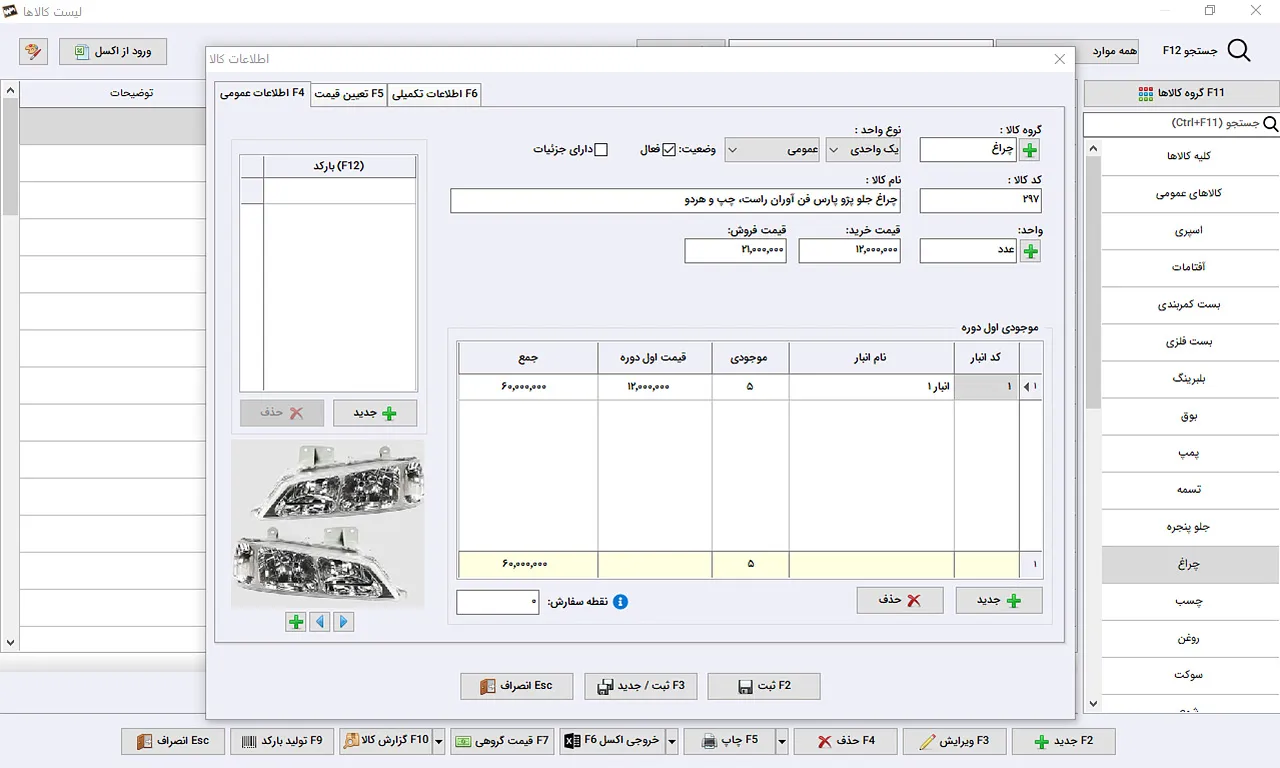Switch to the F5 تعیین قیمت tab
Viewport: 1280px width, 768px height.
pos(348,94)
